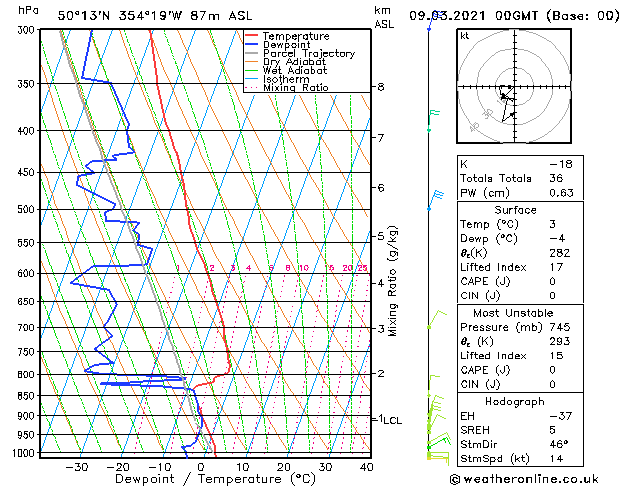The width and height of the screenshot is (629, 486).
Task: Click the Isotherm legend label
Action: pos(286,79)
